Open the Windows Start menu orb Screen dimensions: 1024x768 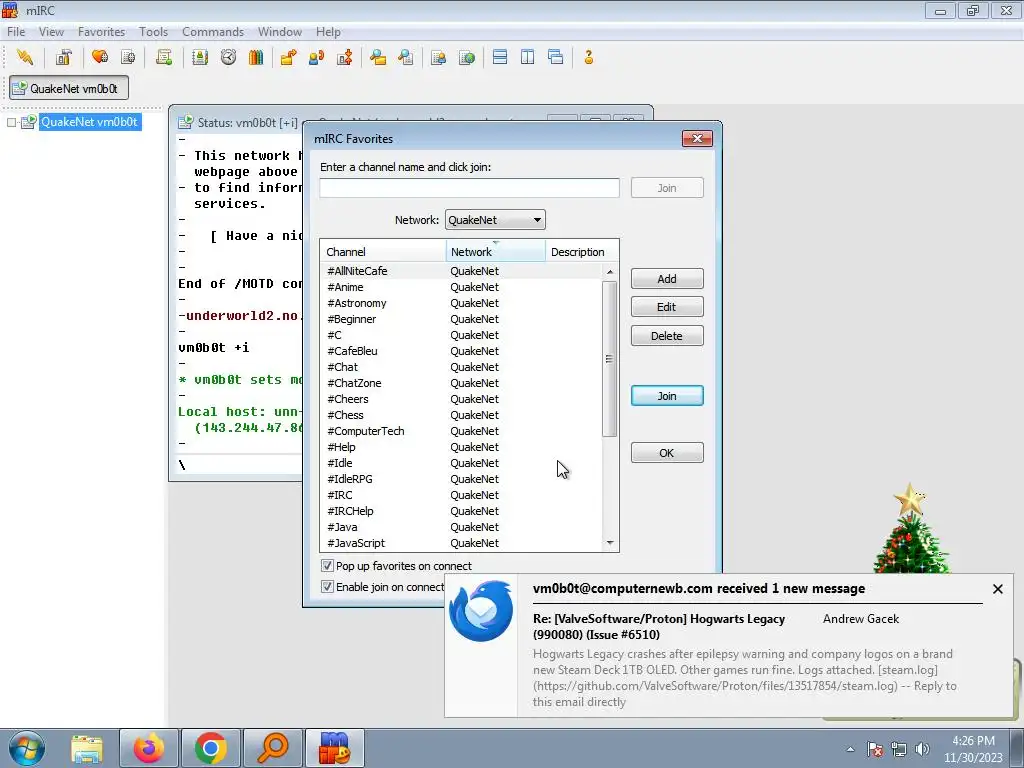pos(27,748)
